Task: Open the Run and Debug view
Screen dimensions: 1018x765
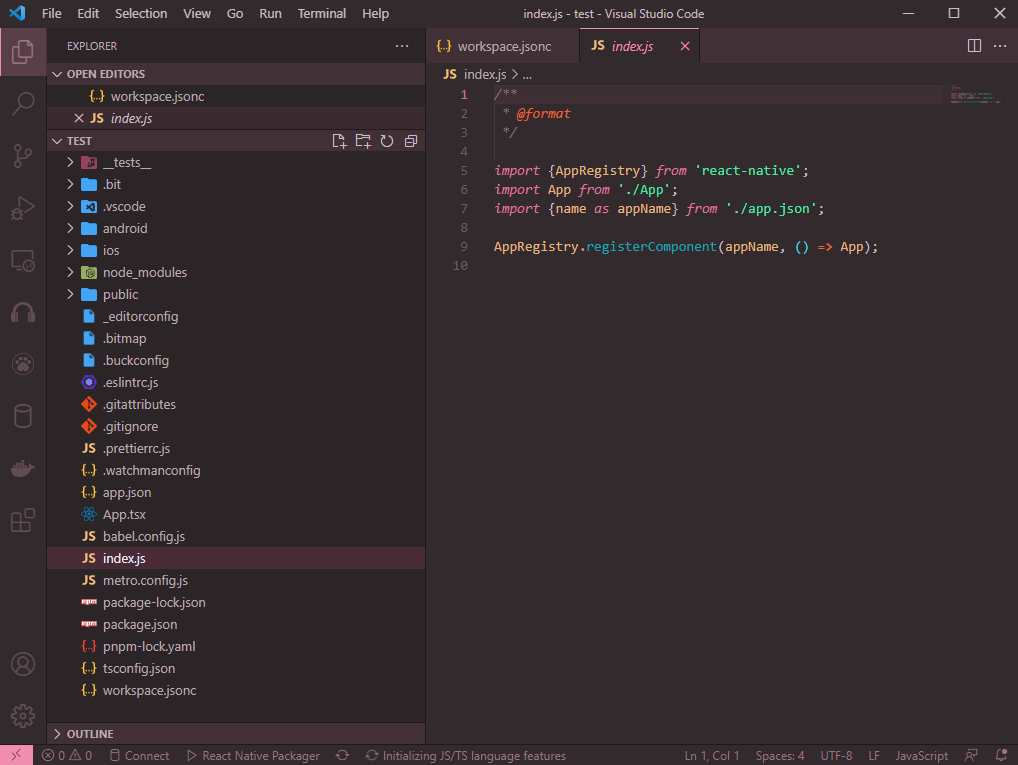Action: click(x=23, y=208)
